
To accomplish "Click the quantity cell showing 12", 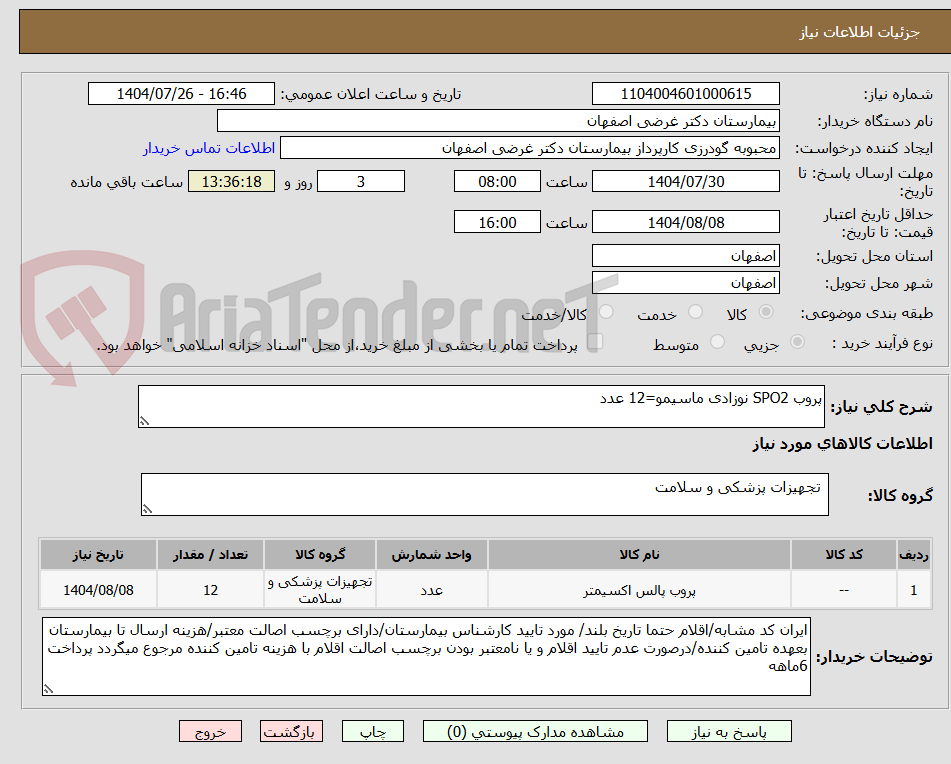I will click(210, 590).
